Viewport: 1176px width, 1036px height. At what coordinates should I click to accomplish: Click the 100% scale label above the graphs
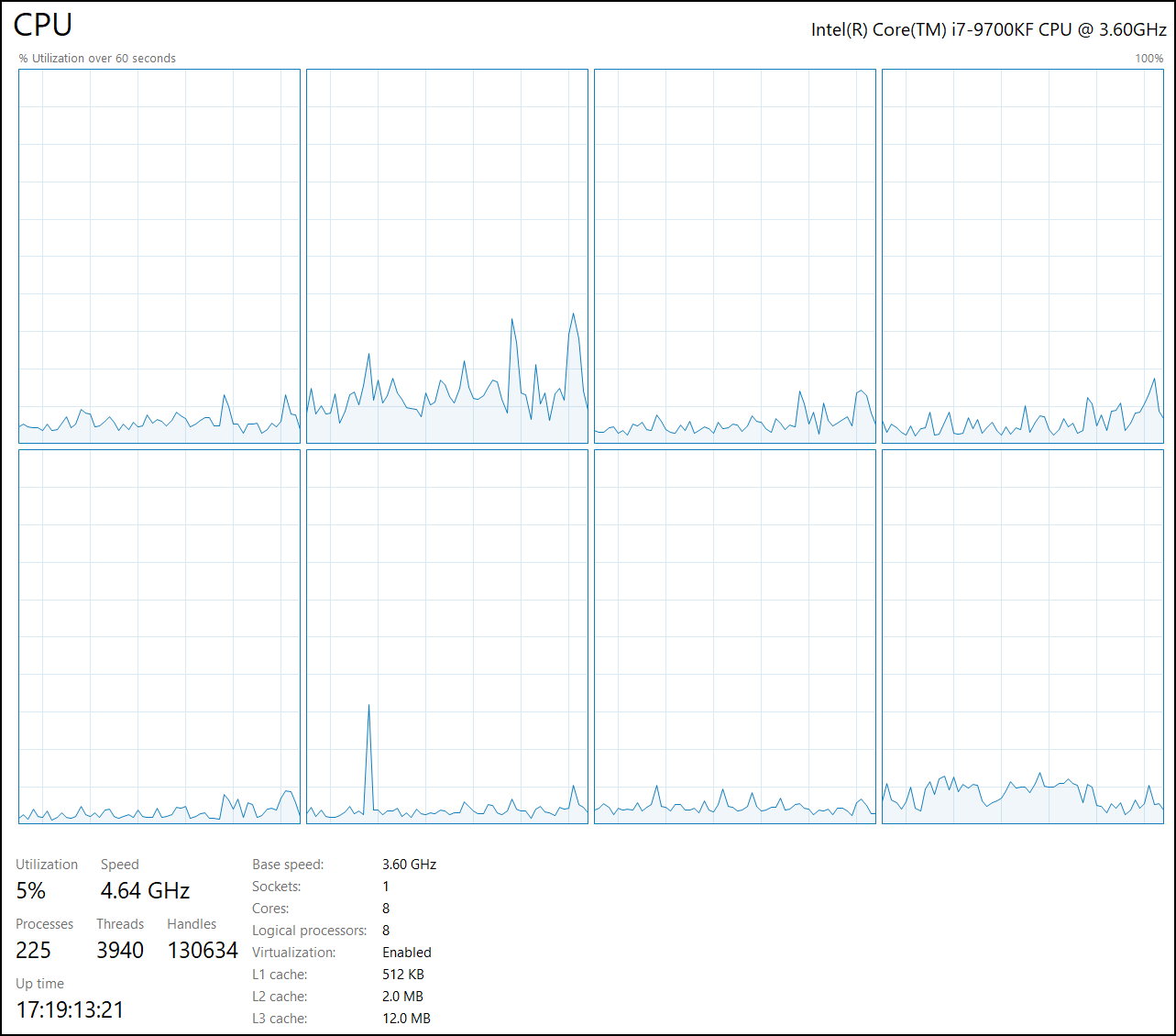(x=1148, y=58)
